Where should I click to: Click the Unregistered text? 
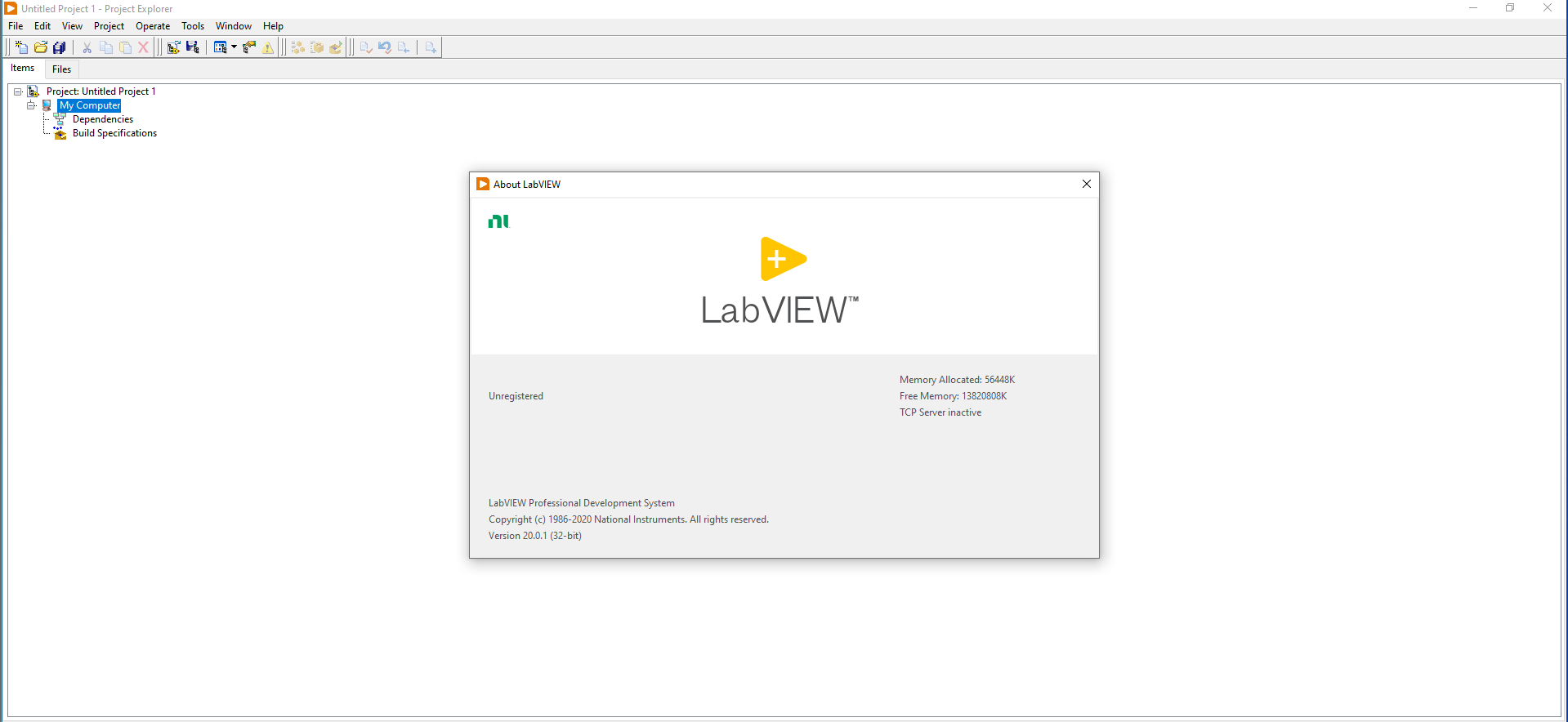tap(516, 396)
